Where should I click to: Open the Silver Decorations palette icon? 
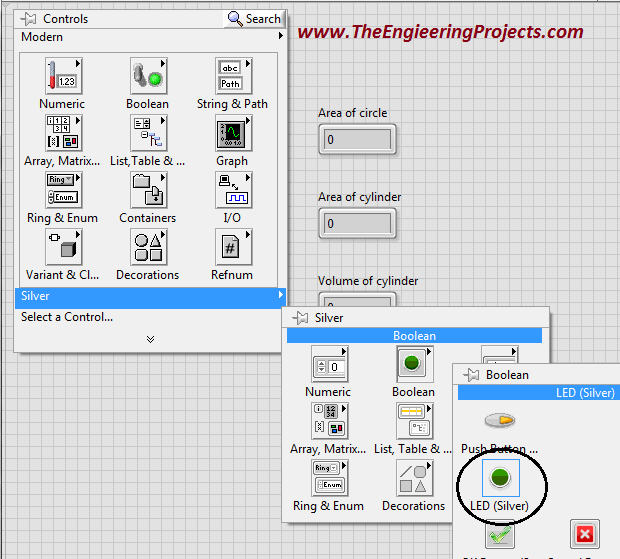pos(414,478)
